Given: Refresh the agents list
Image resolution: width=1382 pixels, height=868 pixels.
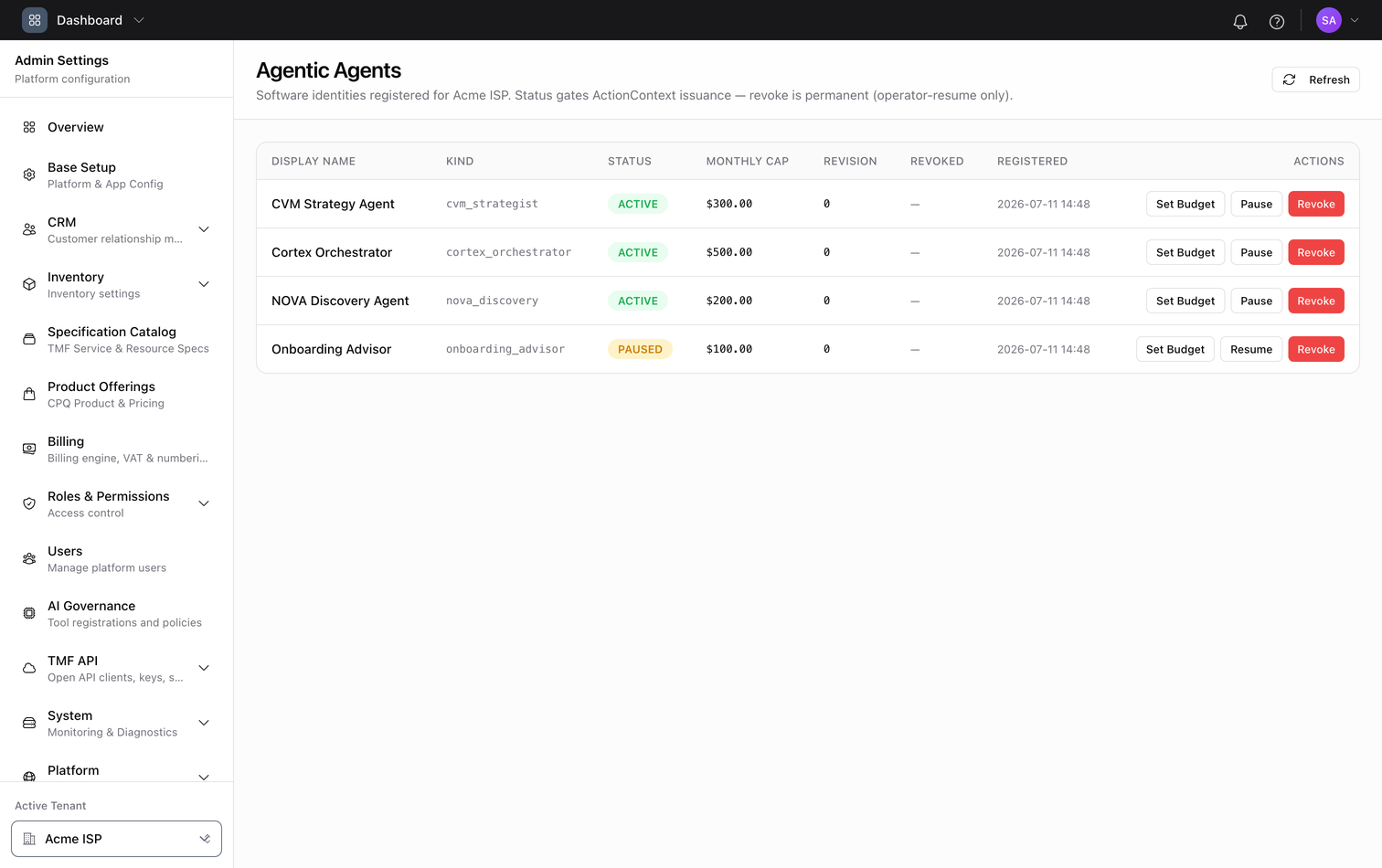Looking at the screenshot, I should [1315, 79].
